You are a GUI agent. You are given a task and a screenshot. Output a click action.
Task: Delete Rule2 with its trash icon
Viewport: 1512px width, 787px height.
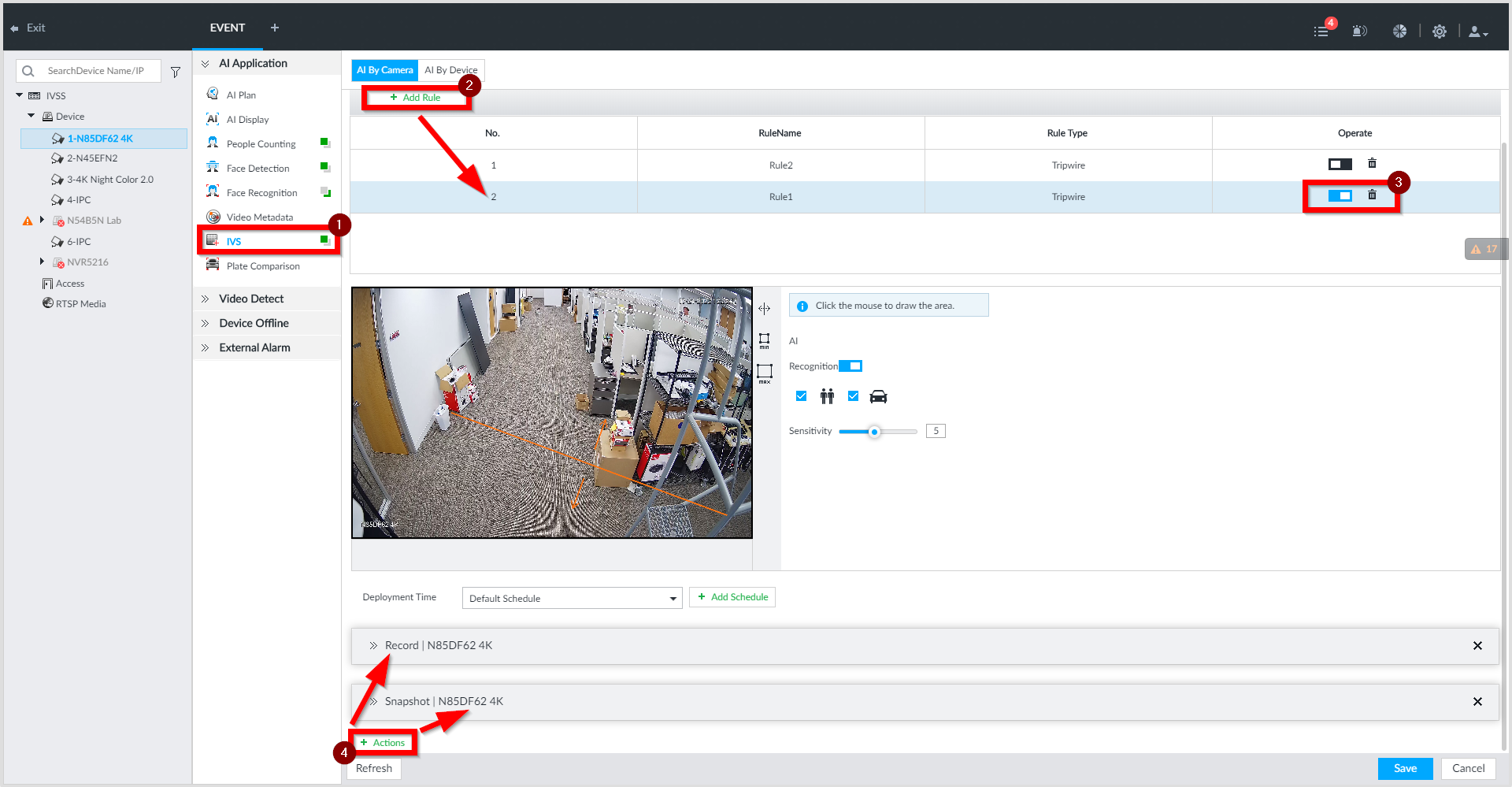(1372, 163)
